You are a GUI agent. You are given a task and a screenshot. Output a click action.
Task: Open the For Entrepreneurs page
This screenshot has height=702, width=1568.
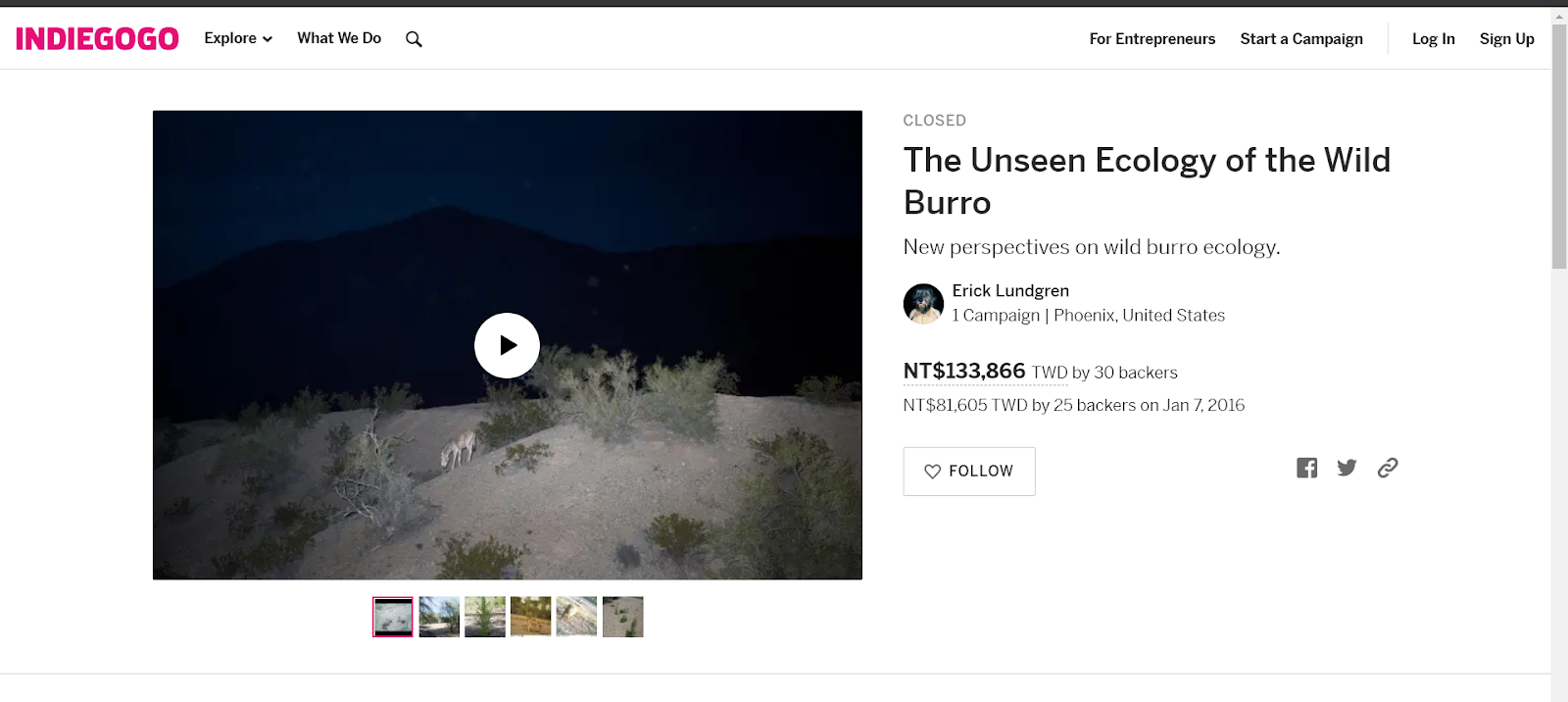[x=1151, y=39]
